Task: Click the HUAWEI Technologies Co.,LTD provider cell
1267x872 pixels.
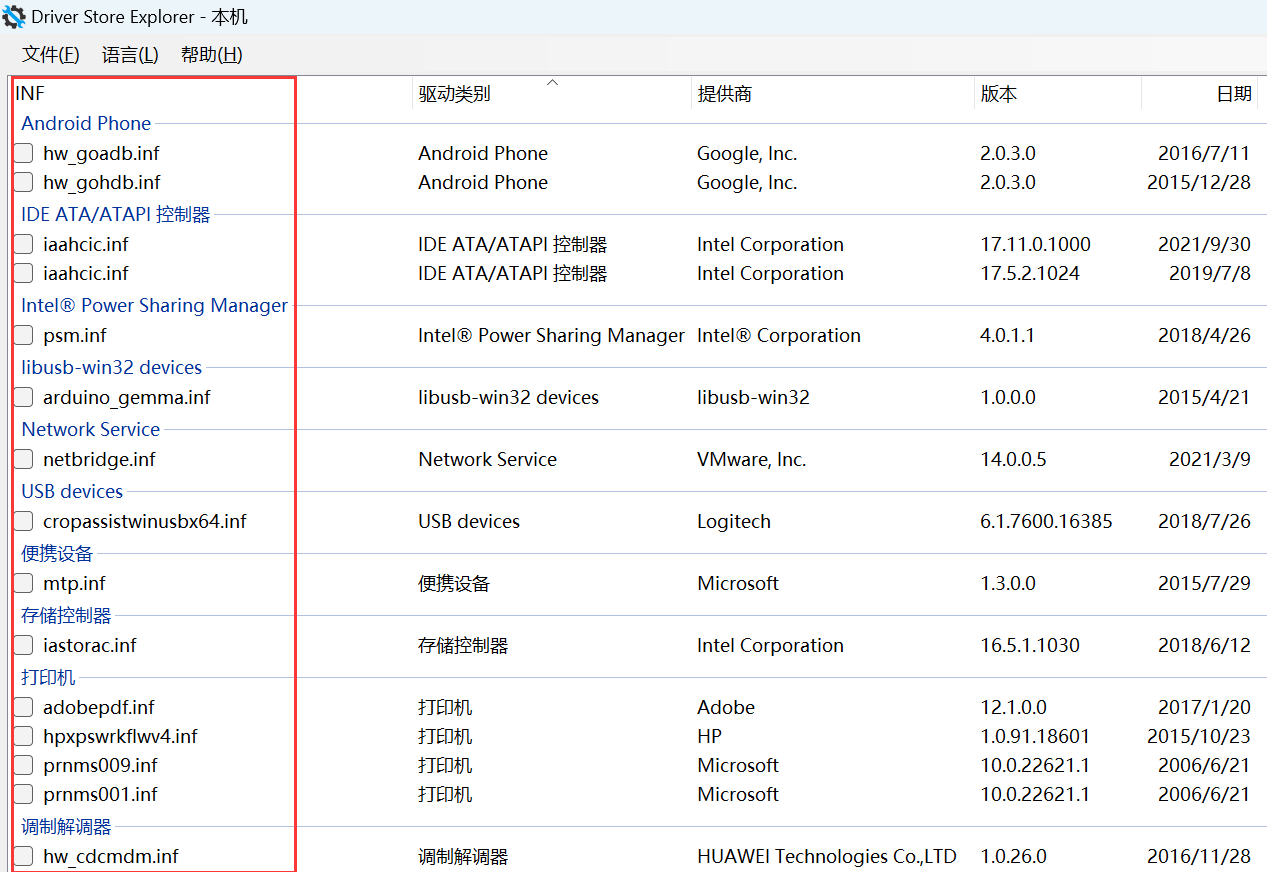Action: (827, 857)
